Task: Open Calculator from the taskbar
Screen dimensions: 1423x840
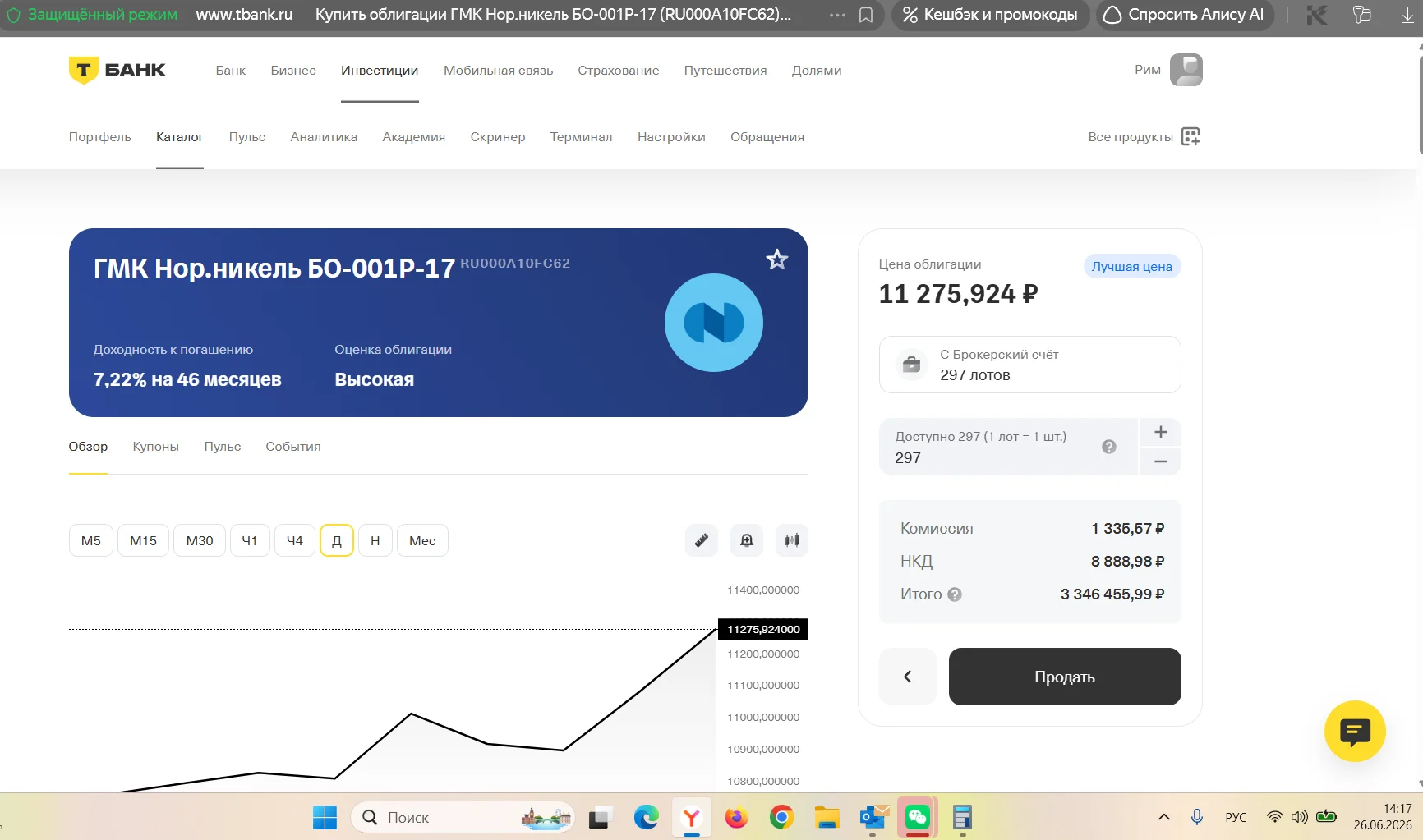Action: (962, 817)
